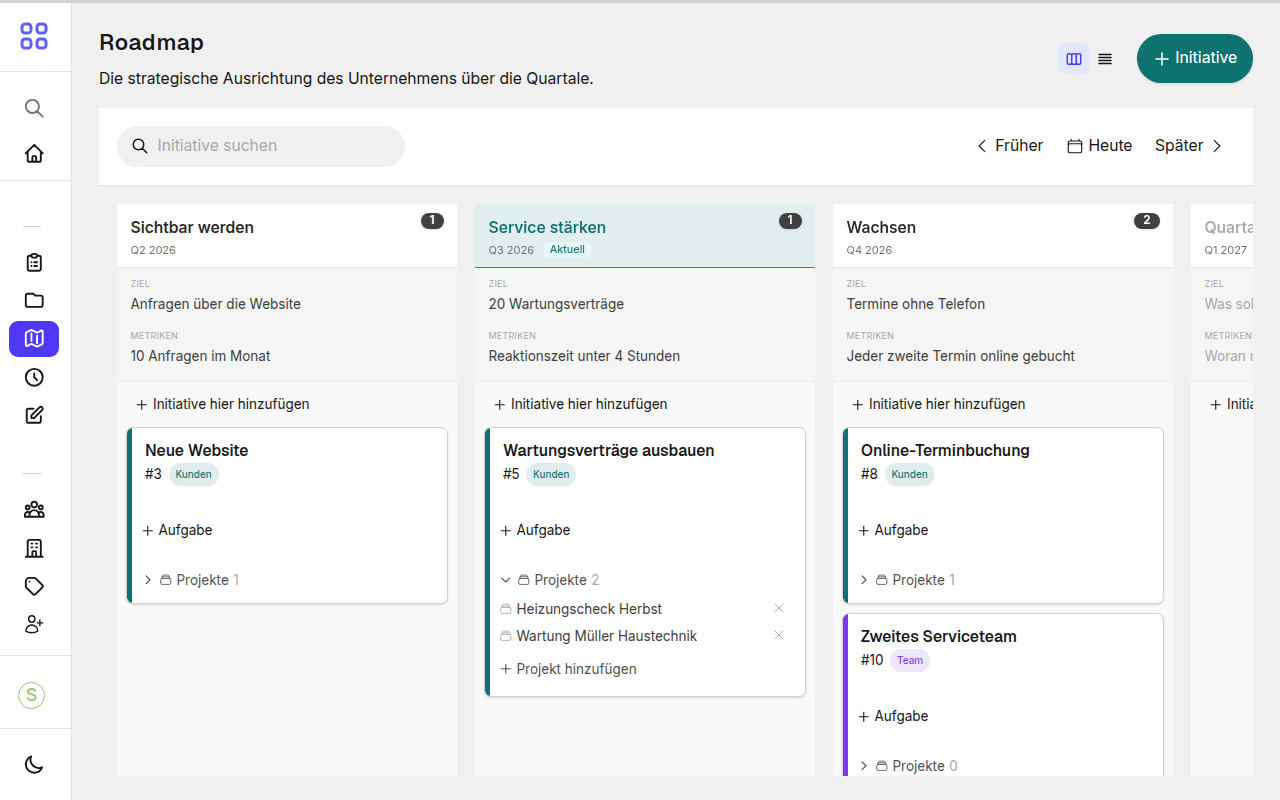Click the app logo grid icon

34,36
